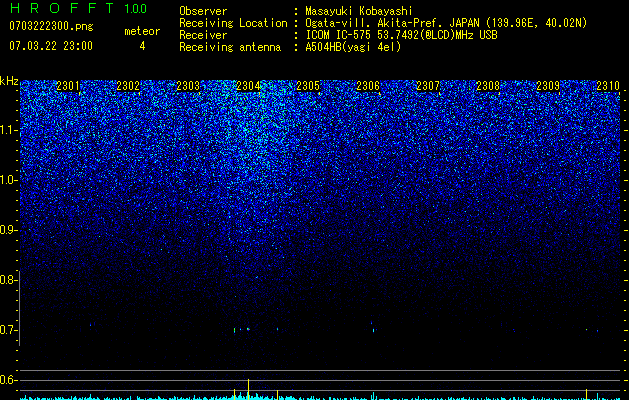Viewport: 629px width, 400px height.
Task: Click the 0.8 kHz axis label
Action: point(7,280)
